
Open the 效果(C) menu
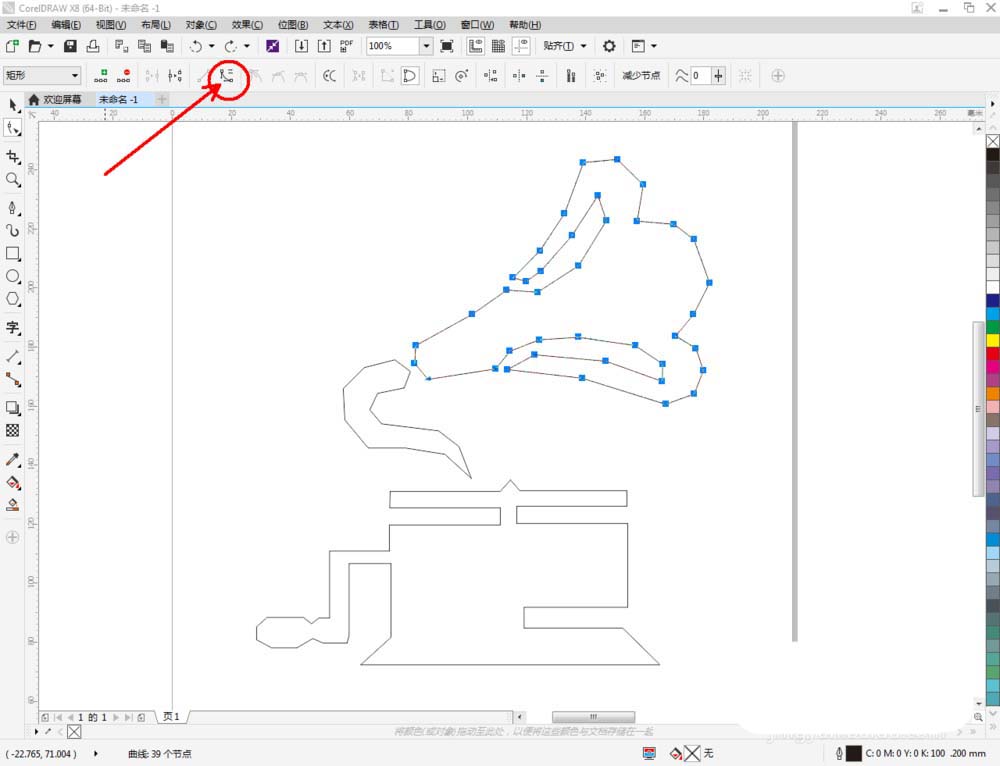(247, 25)
